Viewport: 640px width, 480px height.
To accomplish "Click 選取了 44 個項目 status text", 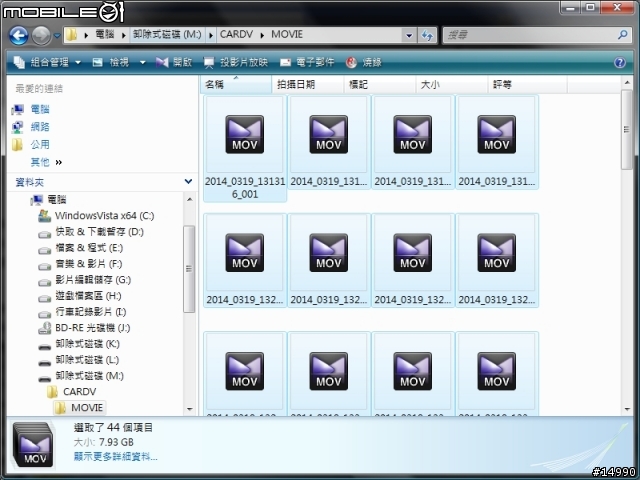I will [x=113, y=428].
